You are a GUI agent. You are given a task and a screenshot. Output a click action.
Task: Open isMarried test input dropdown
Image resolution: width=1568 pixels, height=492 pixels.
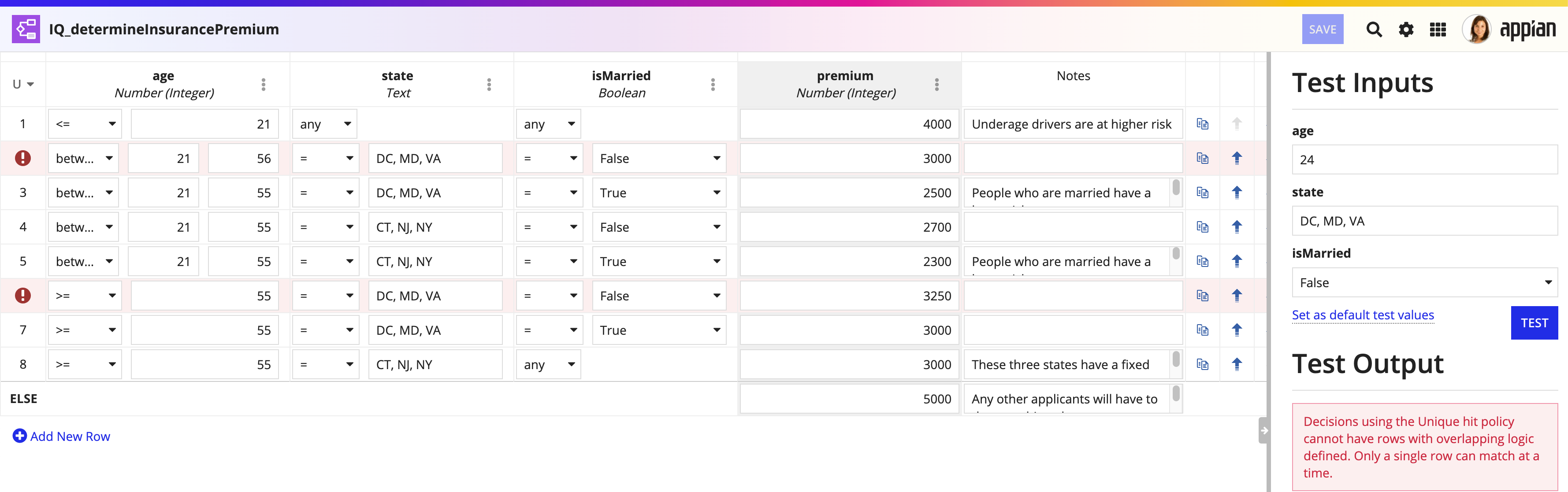(x=1424, y=283)
